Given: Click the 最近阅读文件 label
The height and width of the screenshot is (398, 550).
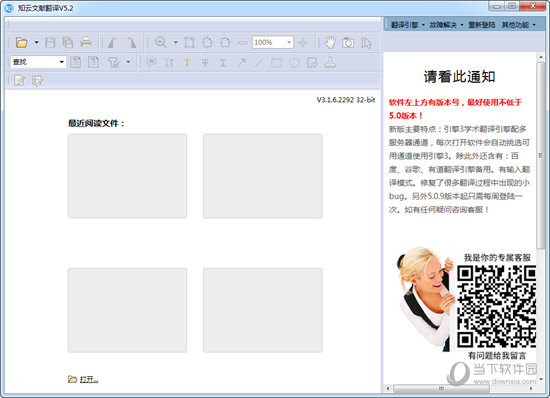Looking at the screenshot, I should tap(96, 123).
